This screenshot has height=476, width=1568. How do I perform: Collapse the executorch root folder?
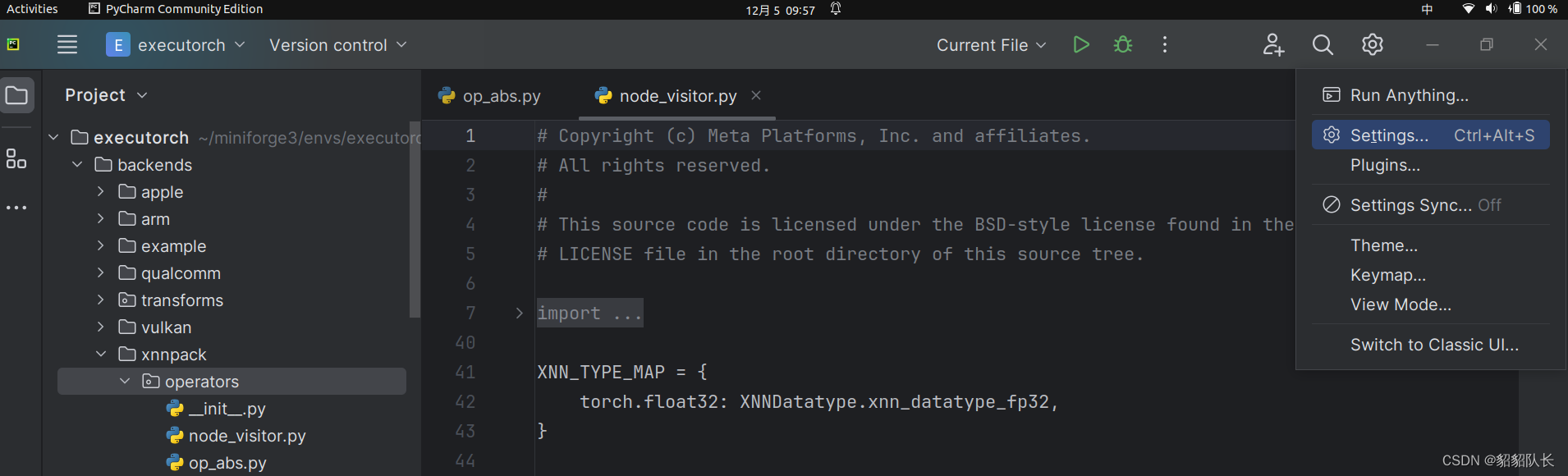click(53, 137)
